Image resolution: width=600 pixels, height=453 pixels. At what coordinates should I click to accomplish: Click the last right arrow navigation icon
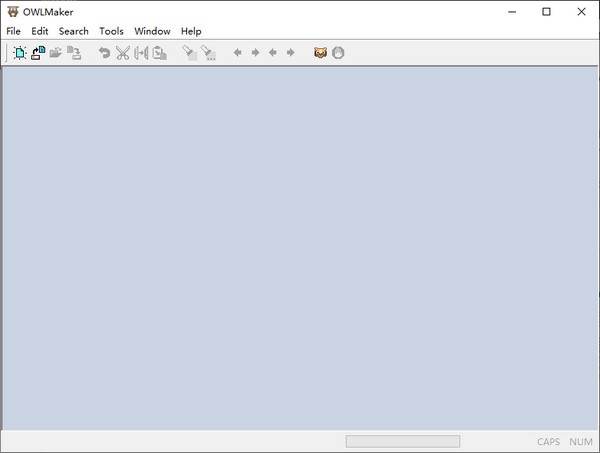(x=291, y=53)
